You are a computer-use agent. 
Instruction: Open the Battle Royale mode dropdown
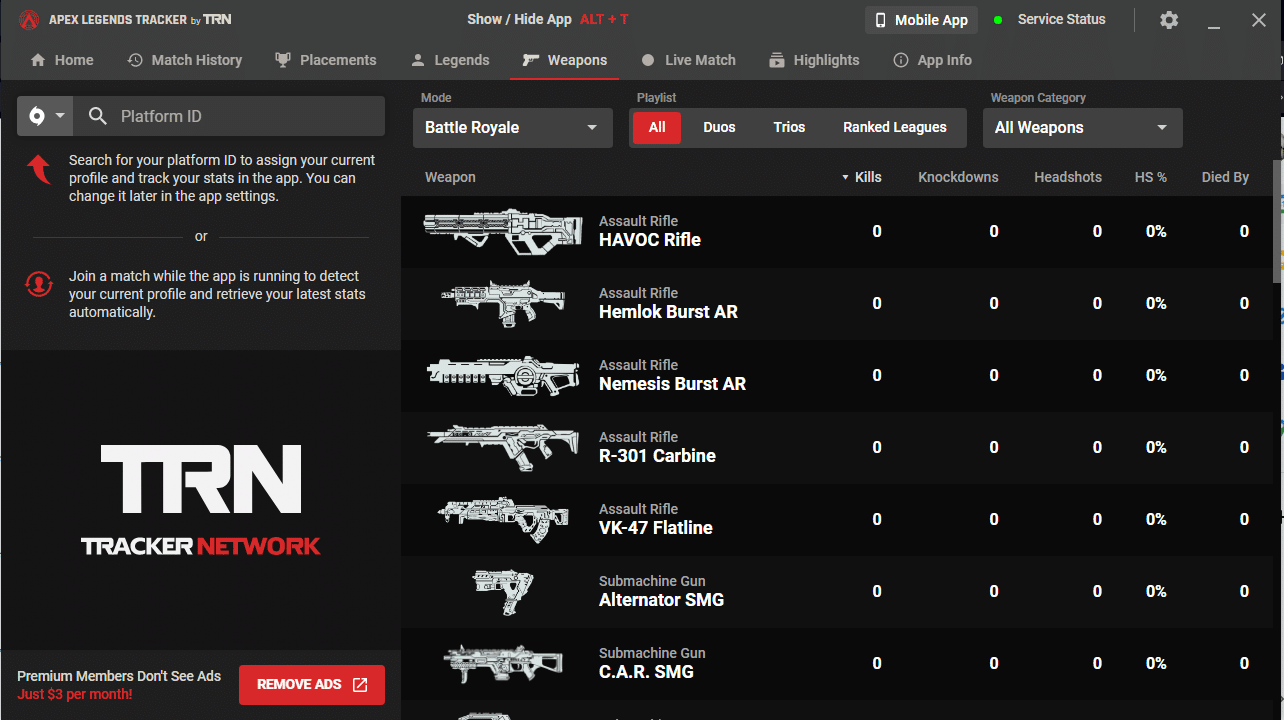click(512, 128)
